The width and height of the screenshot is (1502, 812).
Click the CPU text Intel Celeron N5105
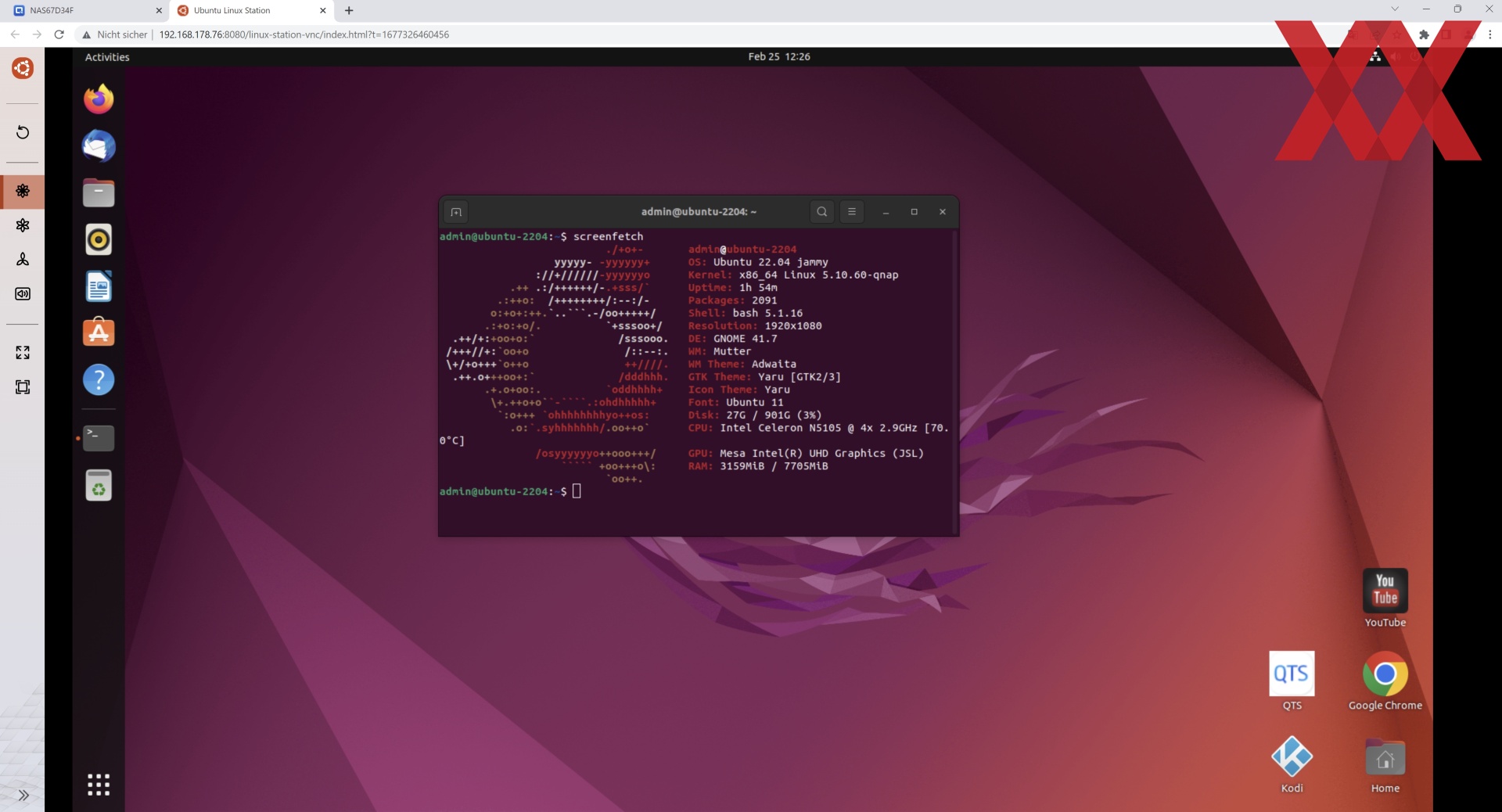[x=781, y=428]
